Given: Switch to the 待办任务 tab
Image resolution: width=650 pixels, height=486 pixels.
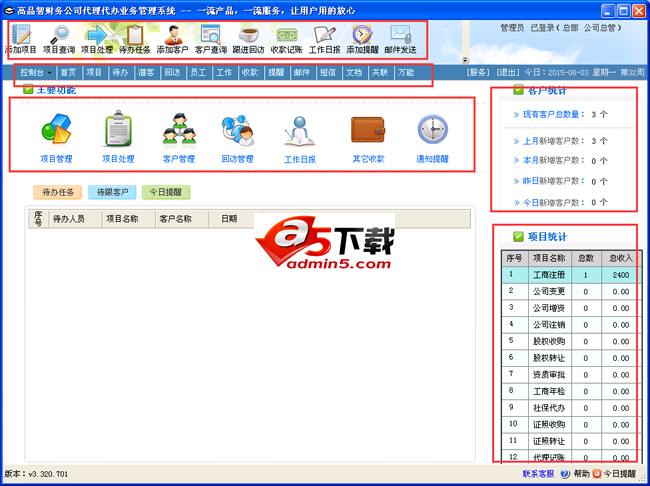Looking at the screenshot, I should tap(58, 192).
